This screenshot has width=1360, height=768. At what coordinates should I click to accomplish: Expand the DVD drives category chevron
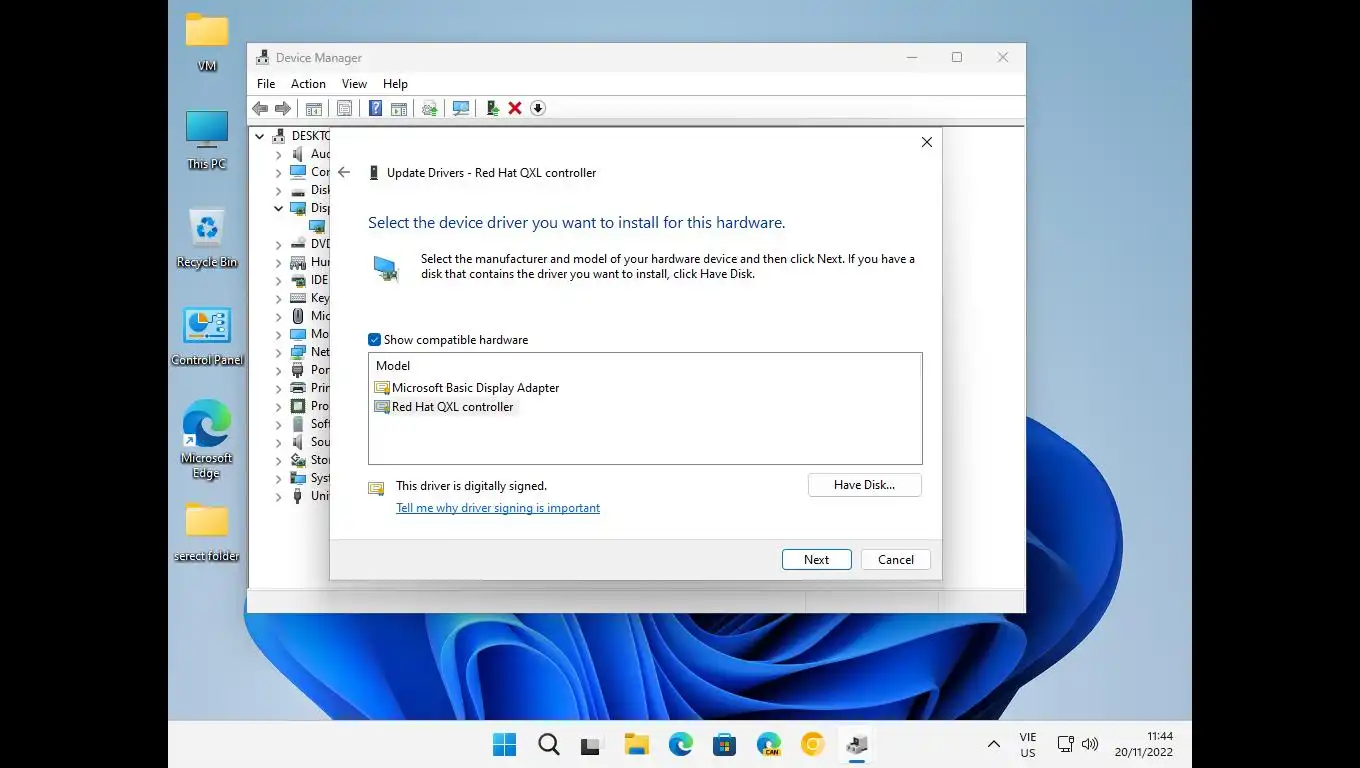click(279, 244)
